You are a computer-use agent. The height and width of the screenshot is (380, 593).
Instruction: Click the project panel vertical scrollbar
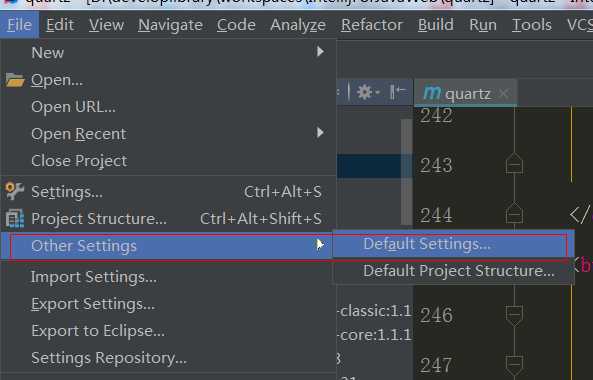pos(407,172)
